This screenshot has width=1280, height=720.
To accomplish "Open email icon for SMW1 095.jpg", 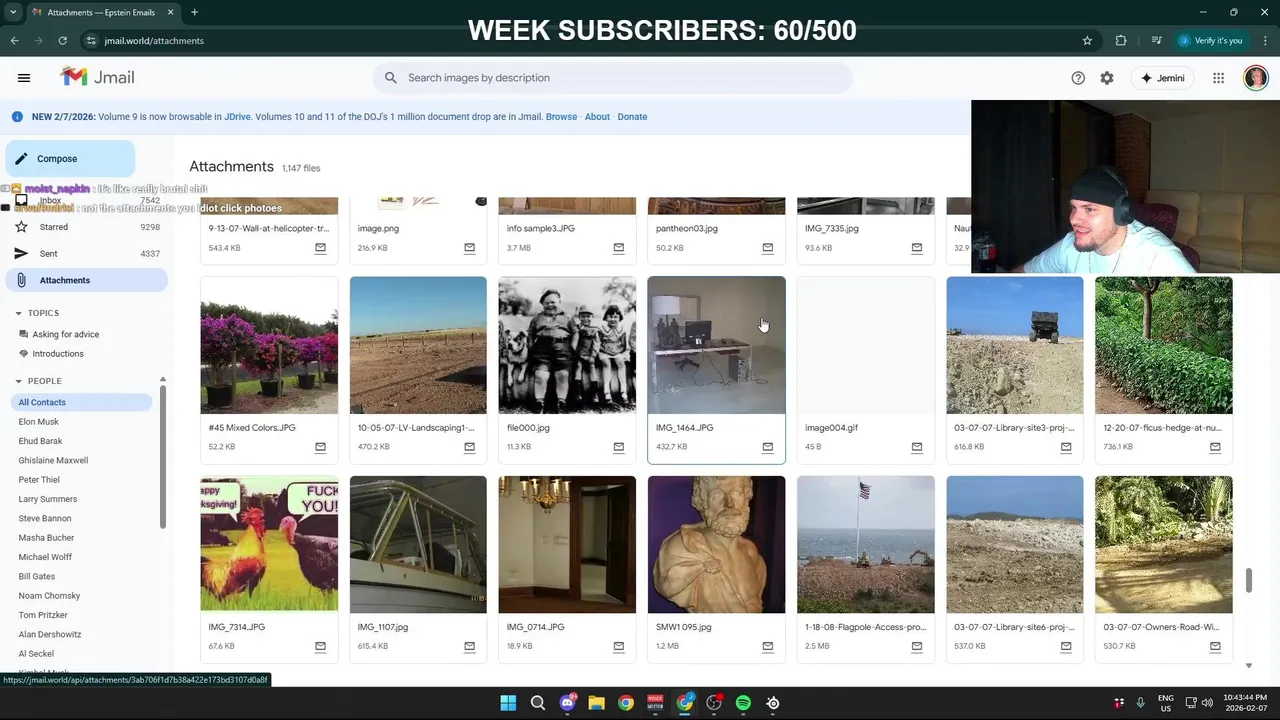I will (x=768, y=646).
